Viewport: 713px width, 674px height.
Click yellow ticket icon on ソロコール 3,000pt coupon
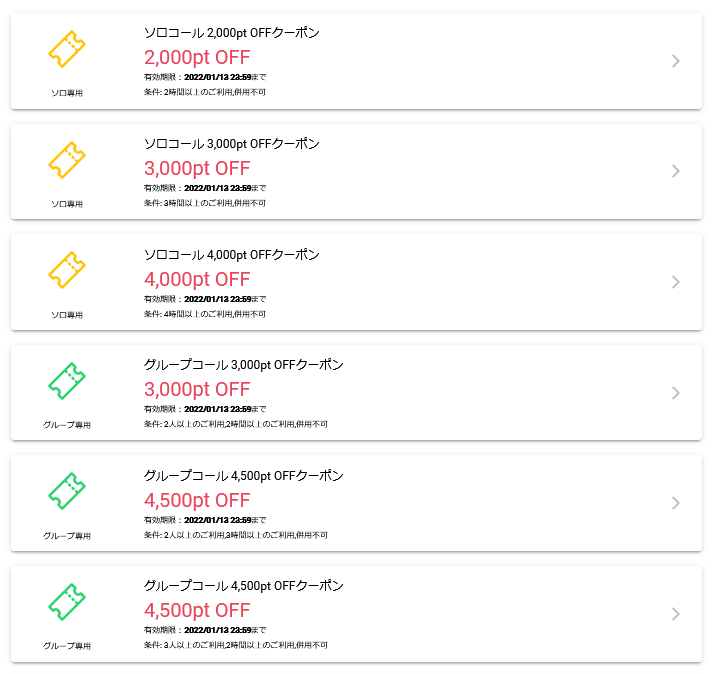(x=67, y=160)
